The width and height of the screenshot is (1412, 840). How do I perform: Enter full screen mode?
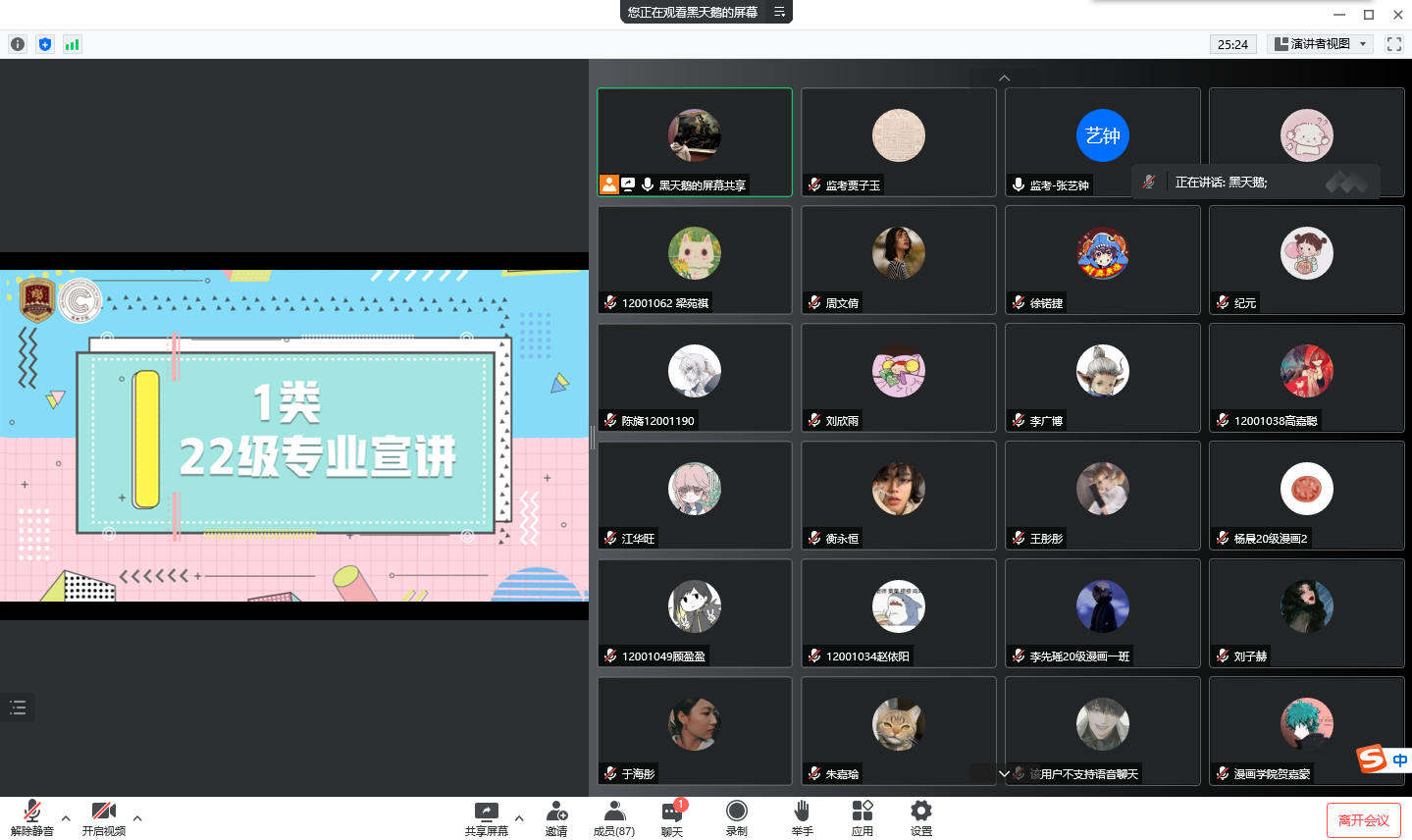(x=1393, y=44)
